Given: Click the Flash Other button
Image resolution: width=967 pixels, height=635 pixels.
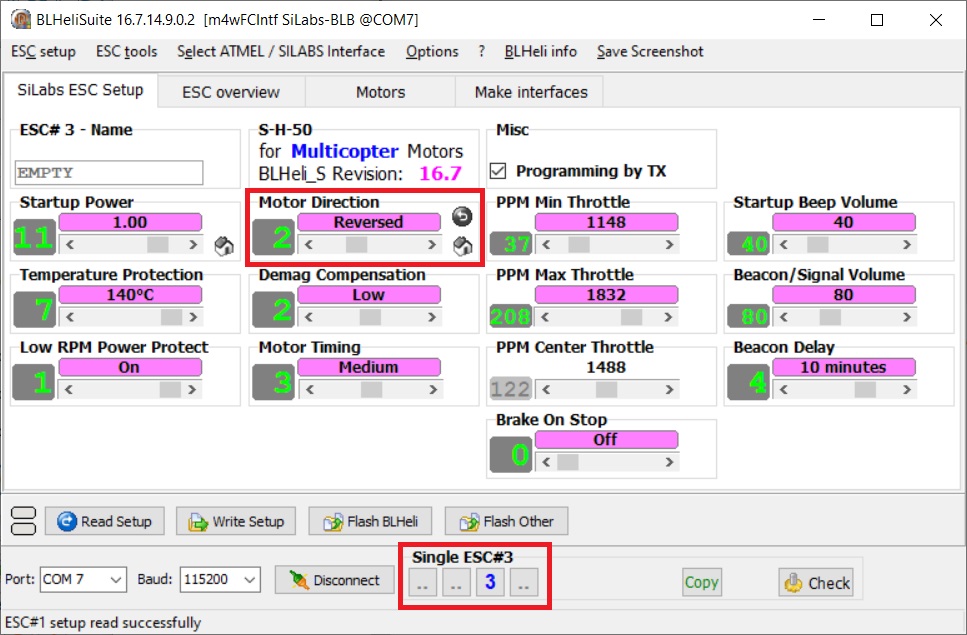Looking at the screenshot, I should pos(506,522).
